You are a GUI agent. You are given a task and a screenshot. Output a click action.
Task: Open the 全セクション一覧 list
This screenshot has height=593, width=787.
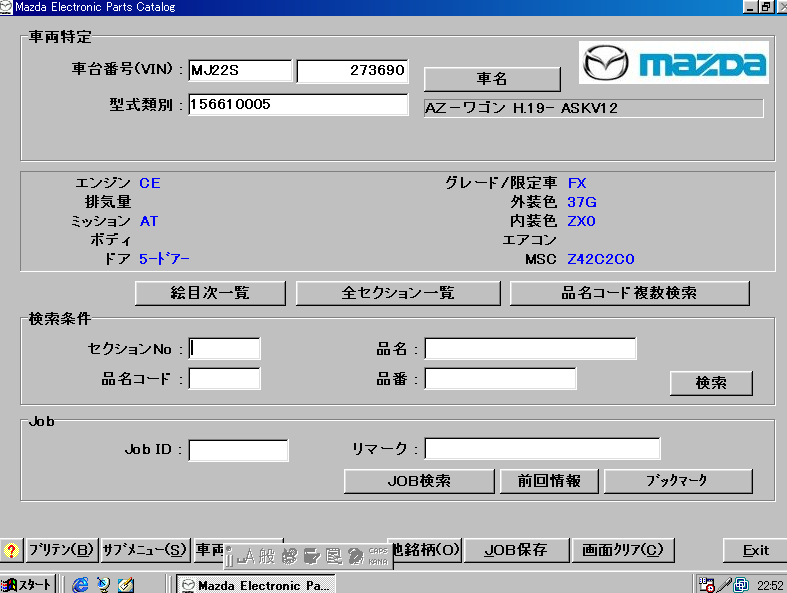(x=398, y=293)
